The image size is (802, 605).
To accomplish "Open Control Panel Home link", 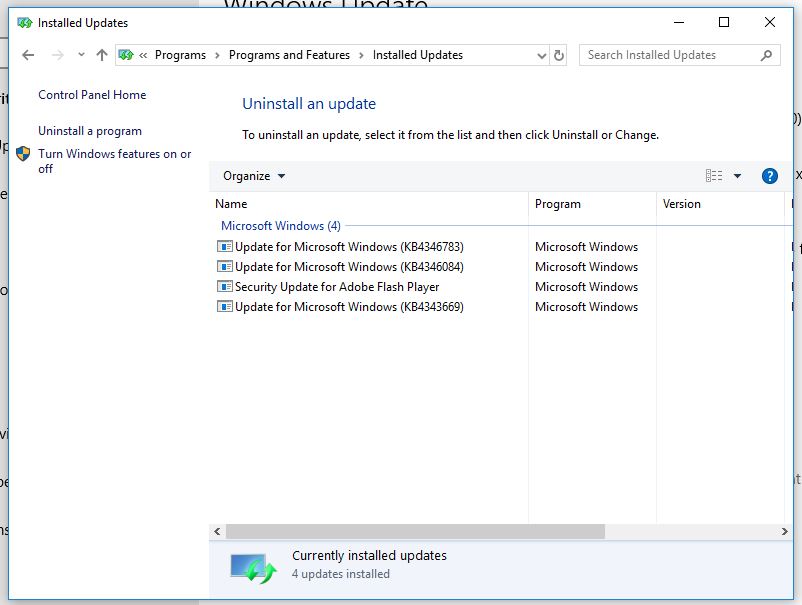I will click(92, 95).
